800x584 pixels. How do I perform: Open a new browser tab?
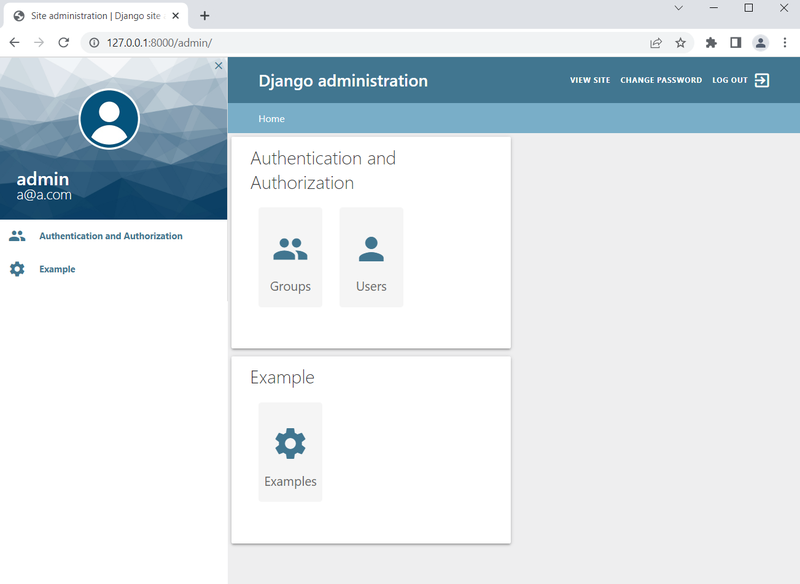pyautogui.click(x=205, y=16)
